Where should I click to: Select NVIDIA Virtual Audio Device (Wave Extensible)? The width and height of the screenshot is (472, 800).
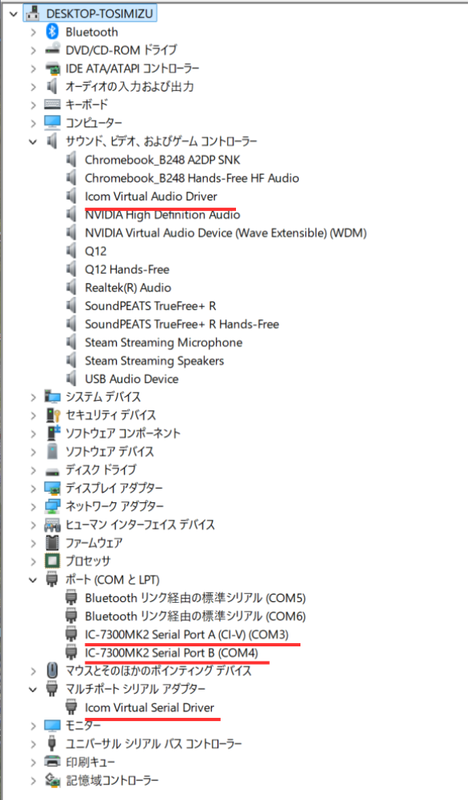point(226,233)
